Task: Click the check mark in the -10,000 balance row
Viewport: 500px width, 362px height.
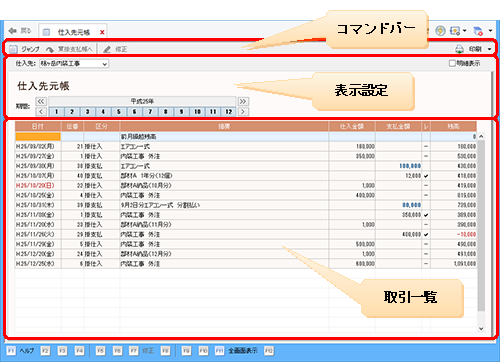Action: click(x=426, y=235)
